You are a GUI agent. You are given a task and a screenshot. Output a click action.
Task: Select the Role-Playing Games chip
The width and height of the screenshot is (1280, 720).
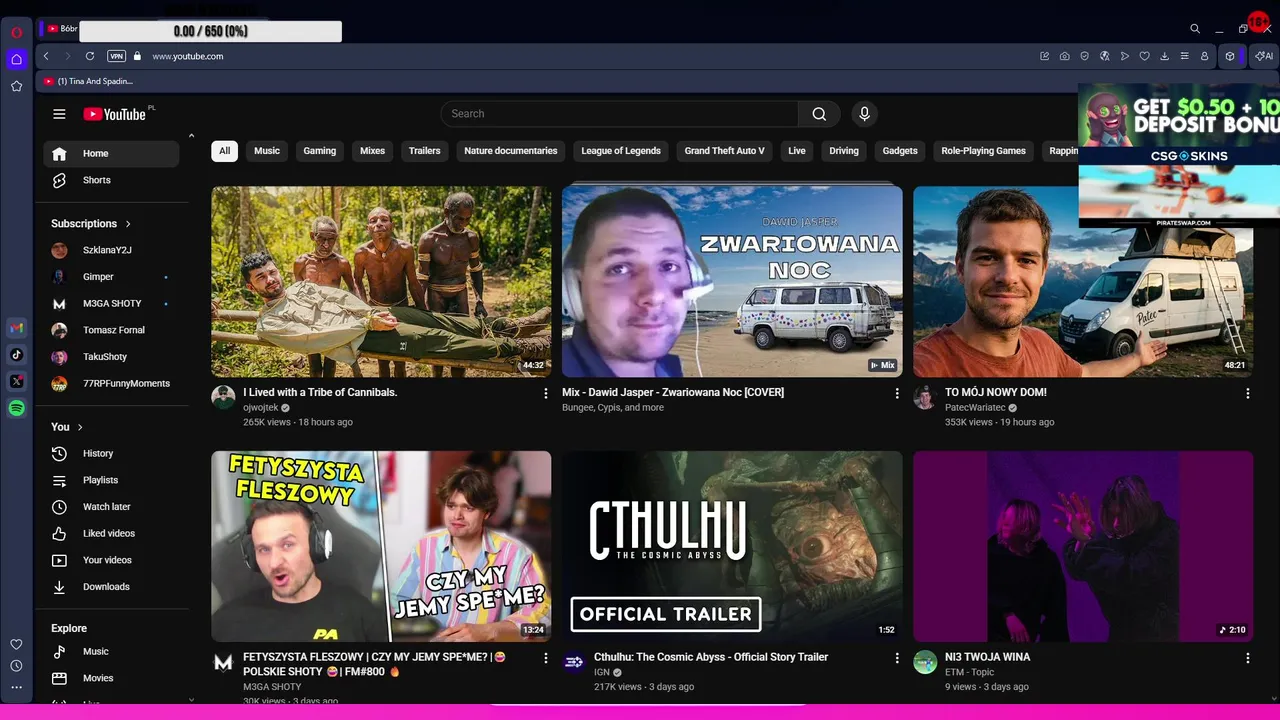pyautogui.click(x=983, y=151)
